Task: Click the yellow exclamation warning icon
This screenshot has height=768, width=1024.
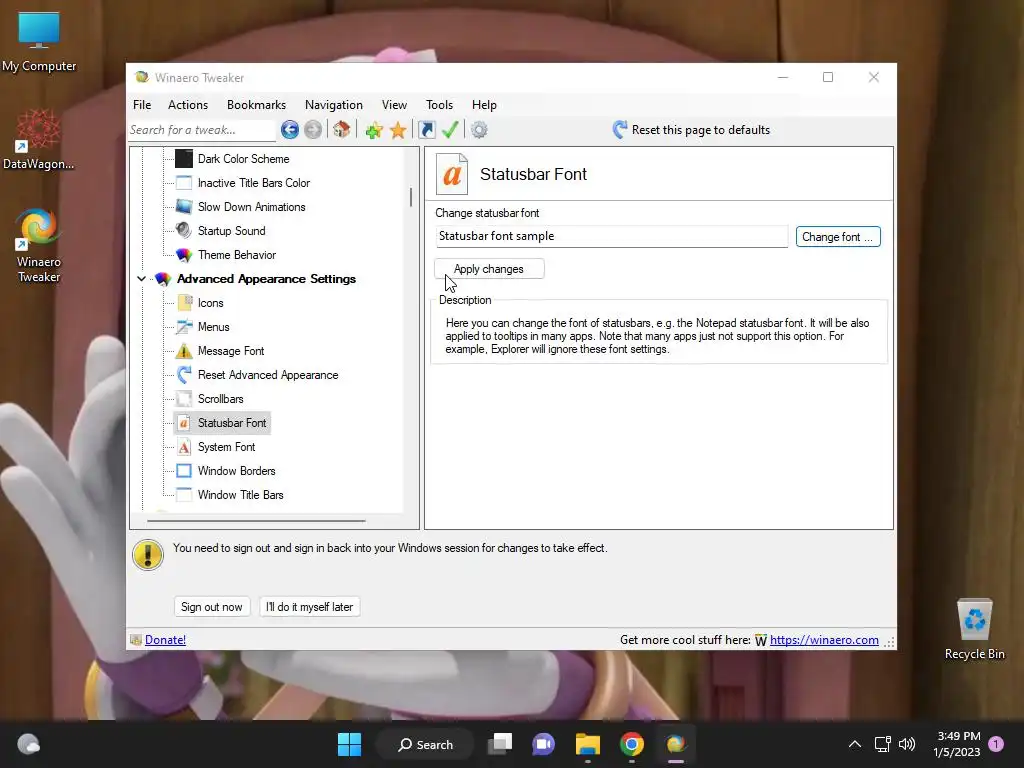Action: tap(148, 555)
